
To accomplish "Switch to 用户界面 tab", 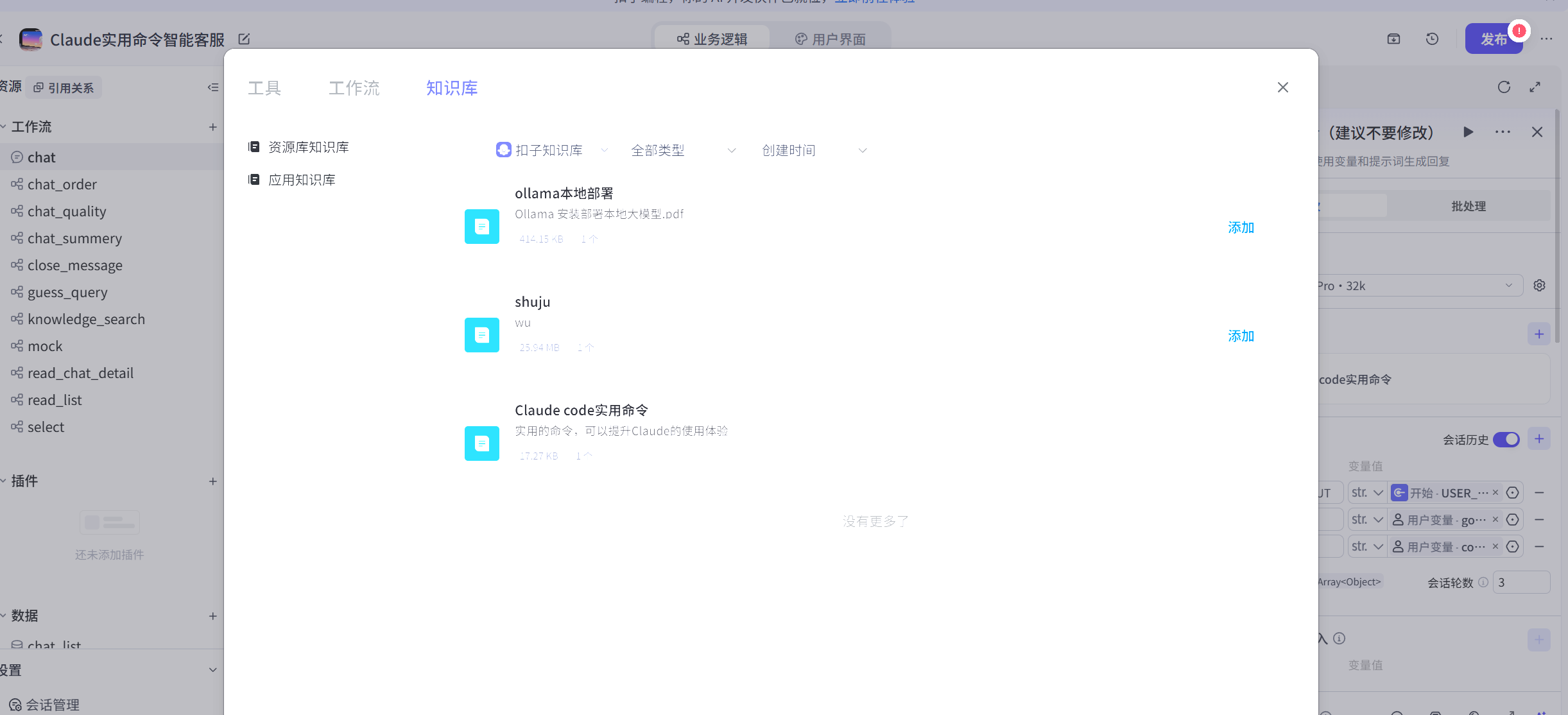I will 831,39.
